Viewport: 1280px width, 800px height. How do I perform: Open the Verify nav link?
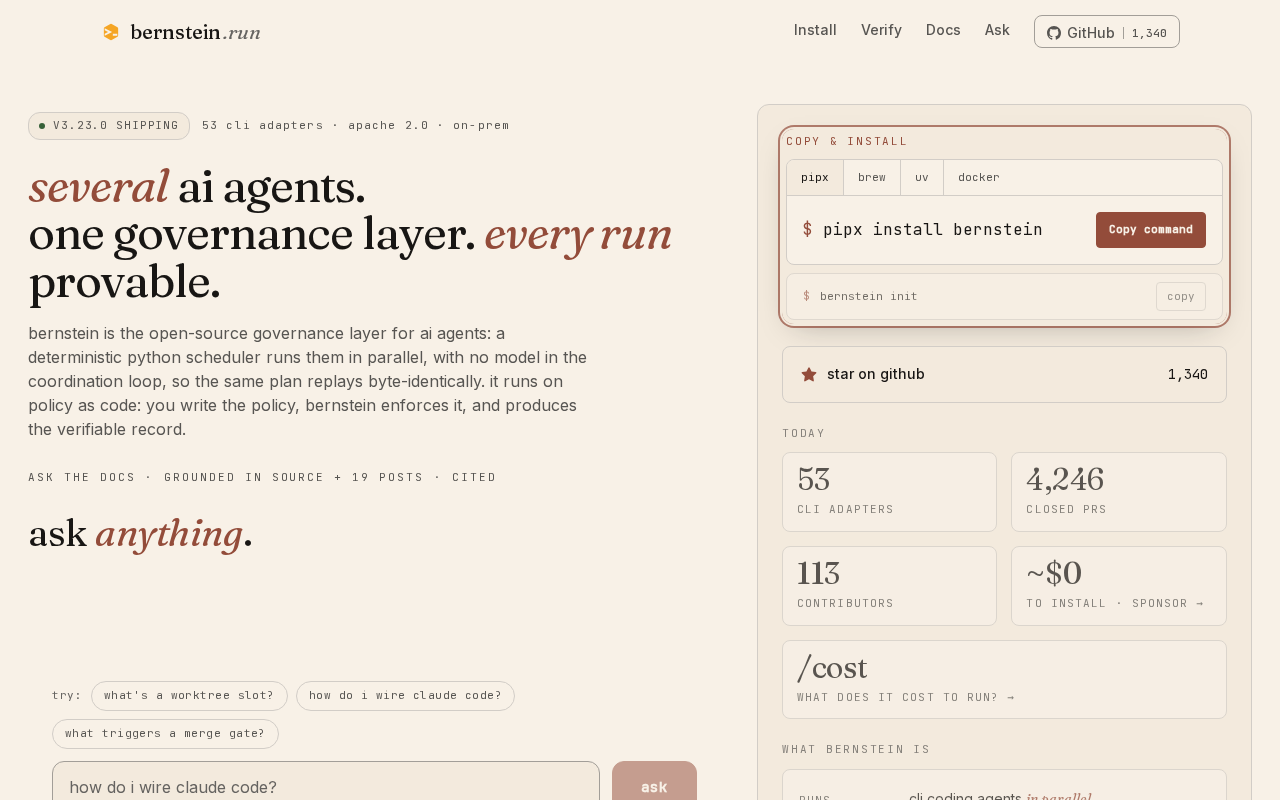881,30
